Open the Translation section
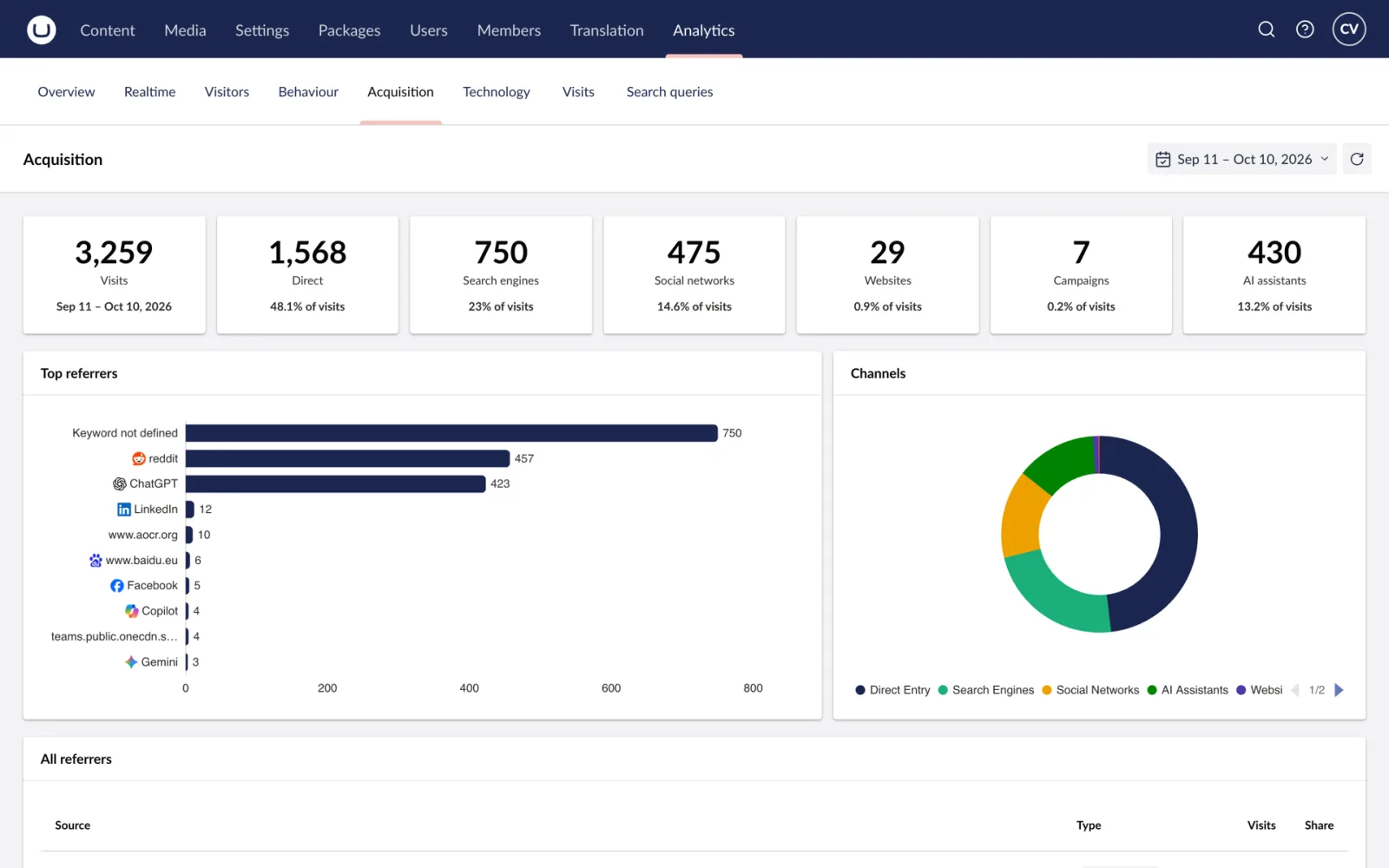This screenshot has width=1389, height=868. tap(607, 30)
